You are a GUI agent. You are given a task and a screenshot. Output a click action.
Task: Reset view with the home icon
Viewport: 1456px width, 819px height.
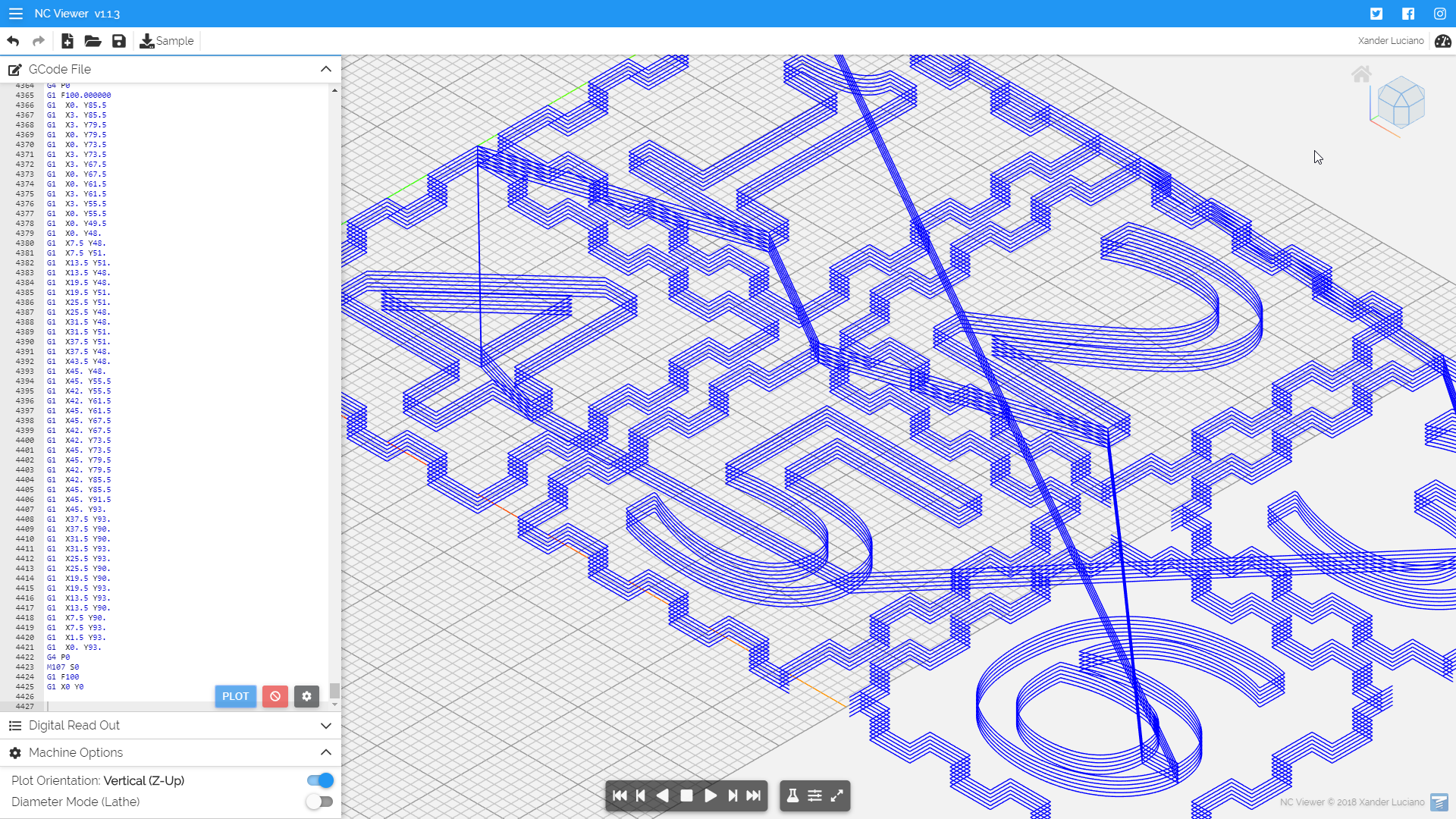(1361, 74)
